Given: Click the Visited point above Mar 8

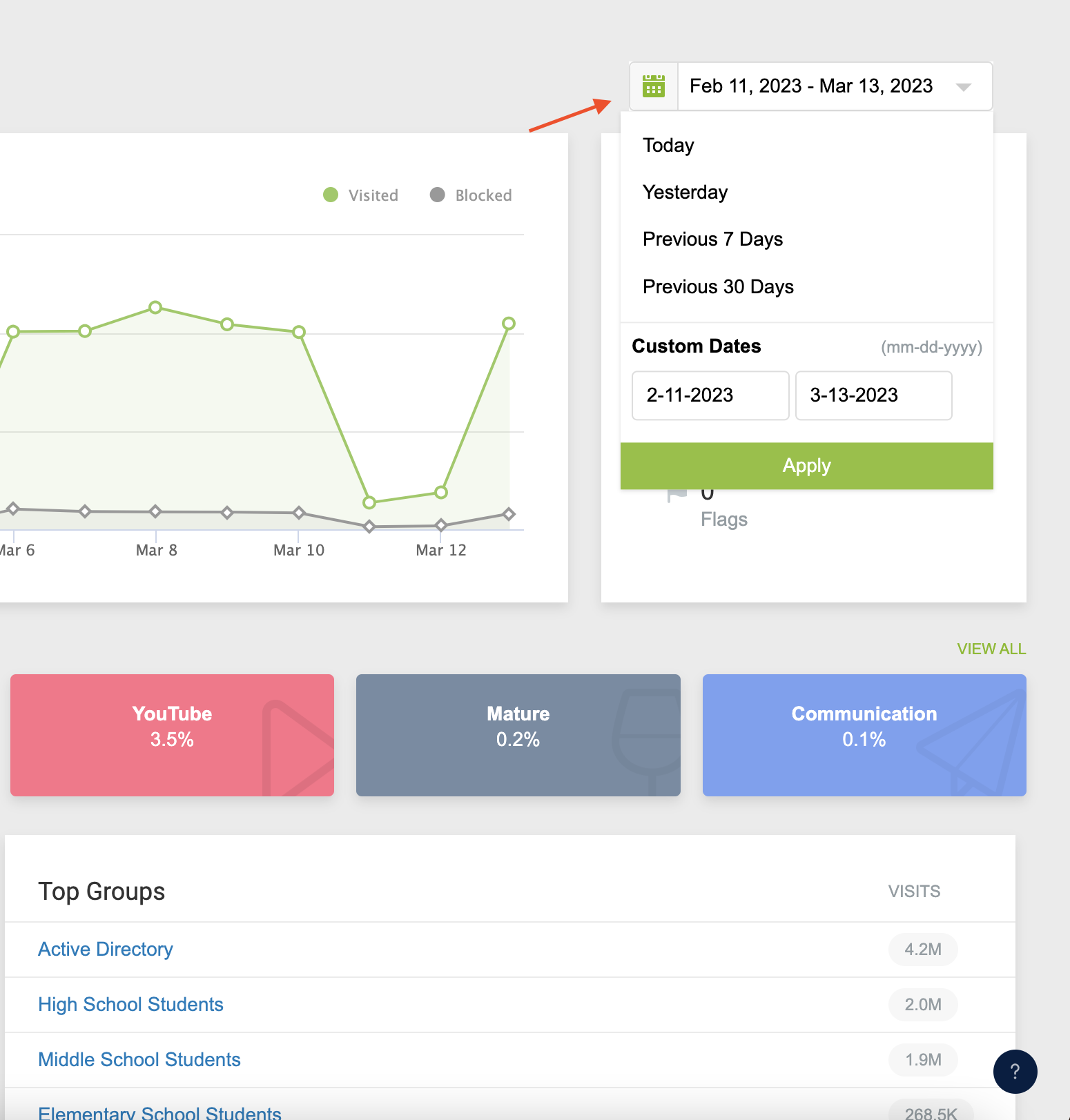Looking at the screenshot, I should pos(155,307).
